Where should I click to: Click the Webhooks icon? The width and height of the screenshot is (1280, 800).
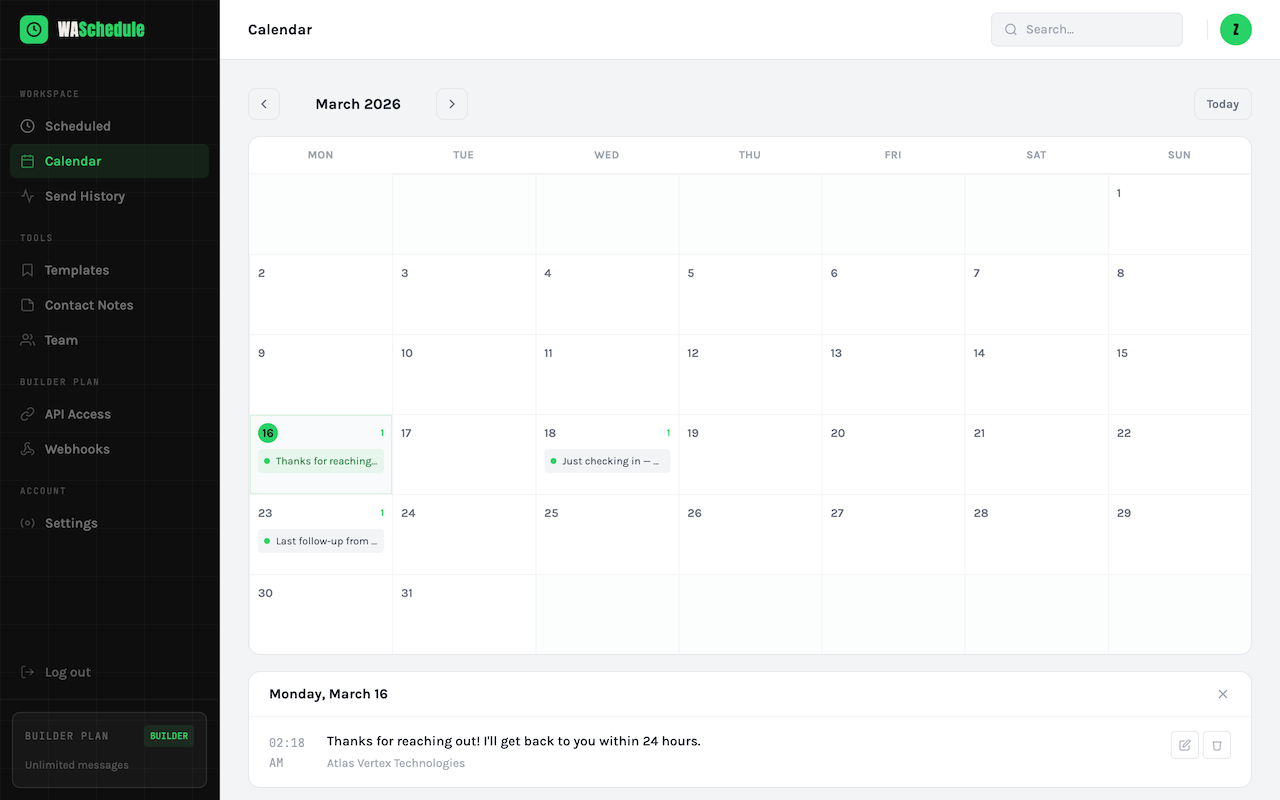[x=27, y=449]
